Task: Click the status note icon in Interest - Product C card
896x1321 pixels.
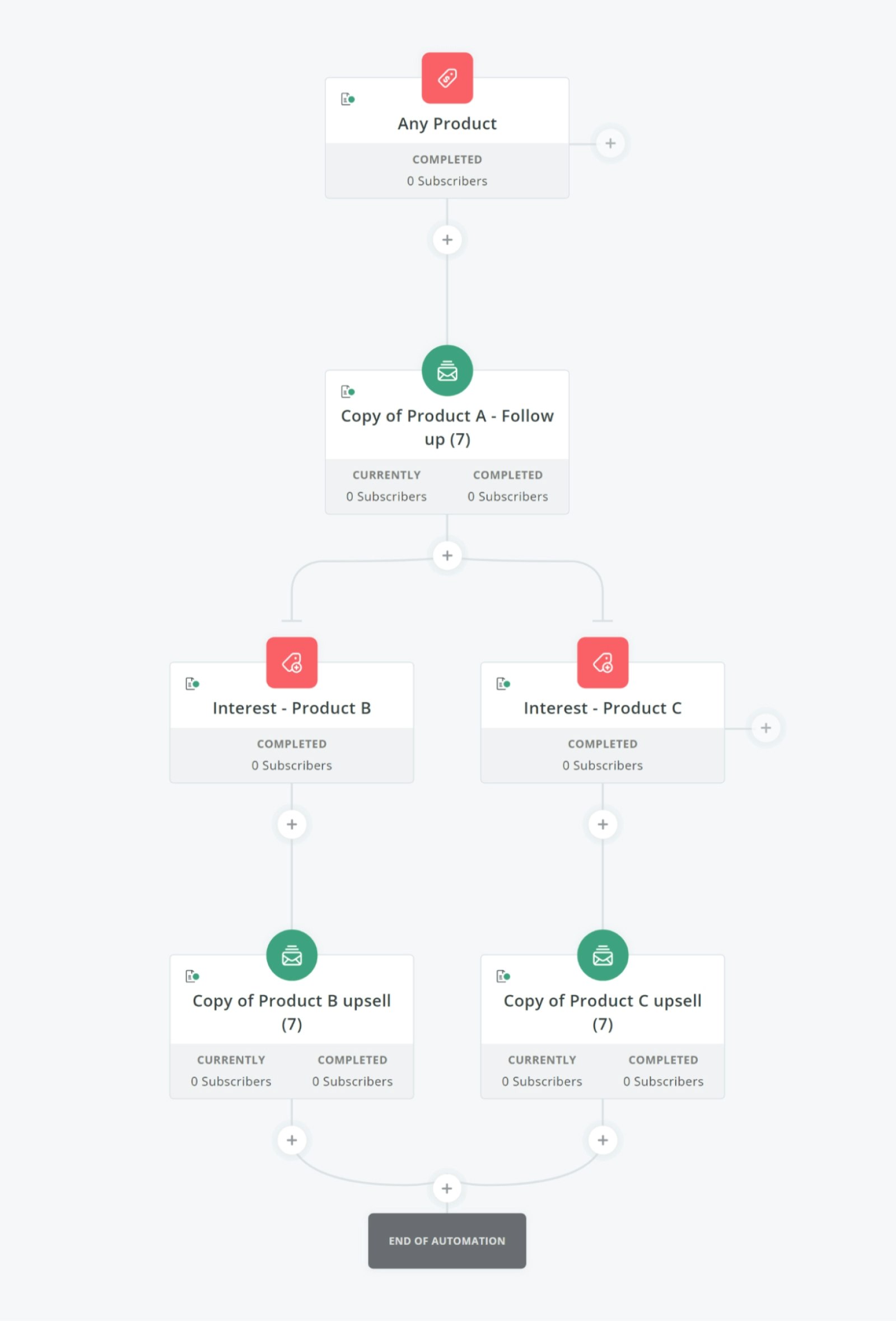Action: click(503, 683)
